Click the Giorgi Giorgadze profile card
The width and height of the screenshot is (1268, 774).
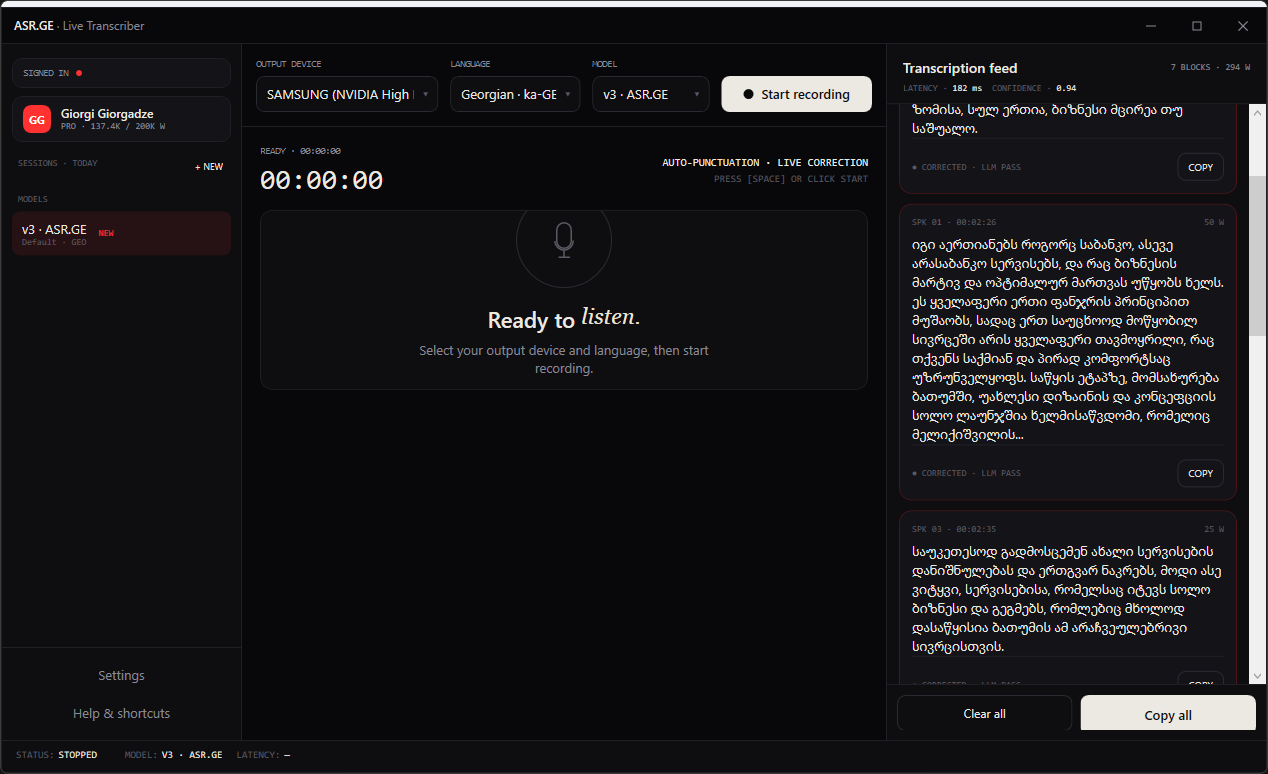point(121,119)
